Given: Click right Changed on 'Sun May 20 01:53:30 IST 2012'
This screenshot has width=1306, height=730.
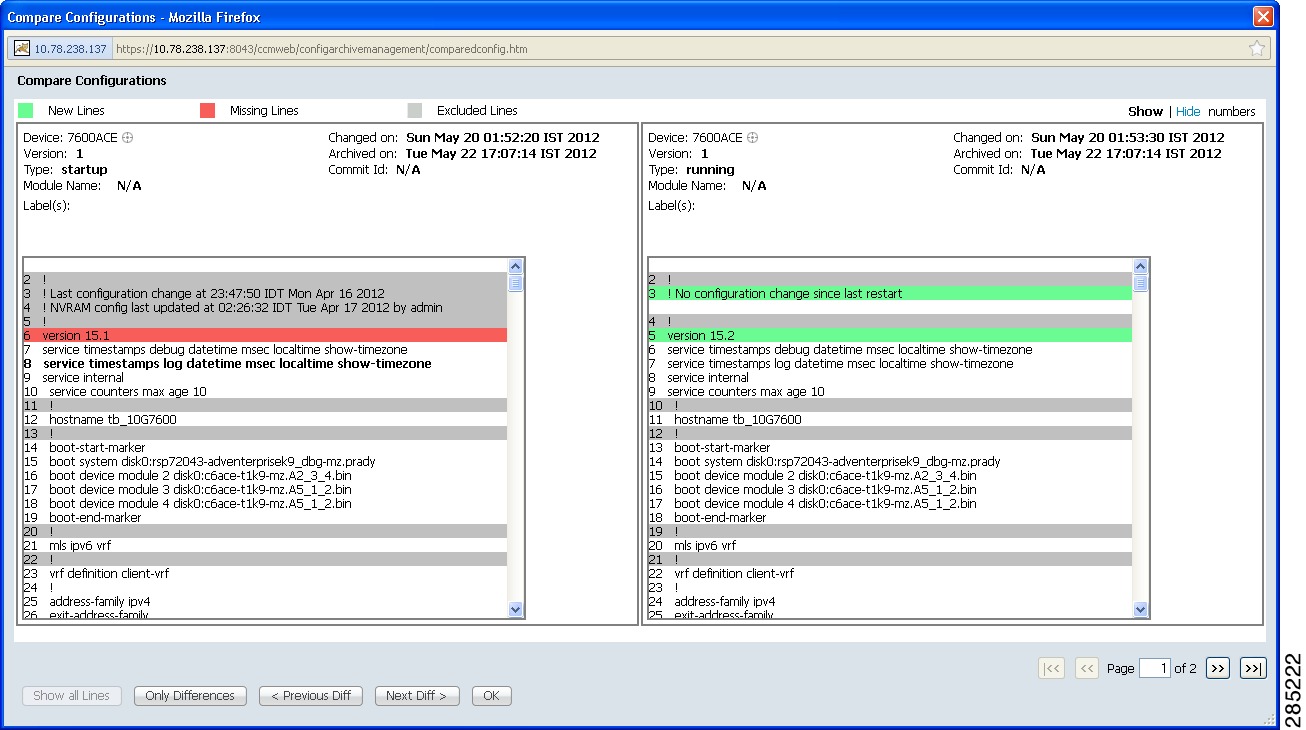Looking at the screenshot, I should [x=1128, y=138].
